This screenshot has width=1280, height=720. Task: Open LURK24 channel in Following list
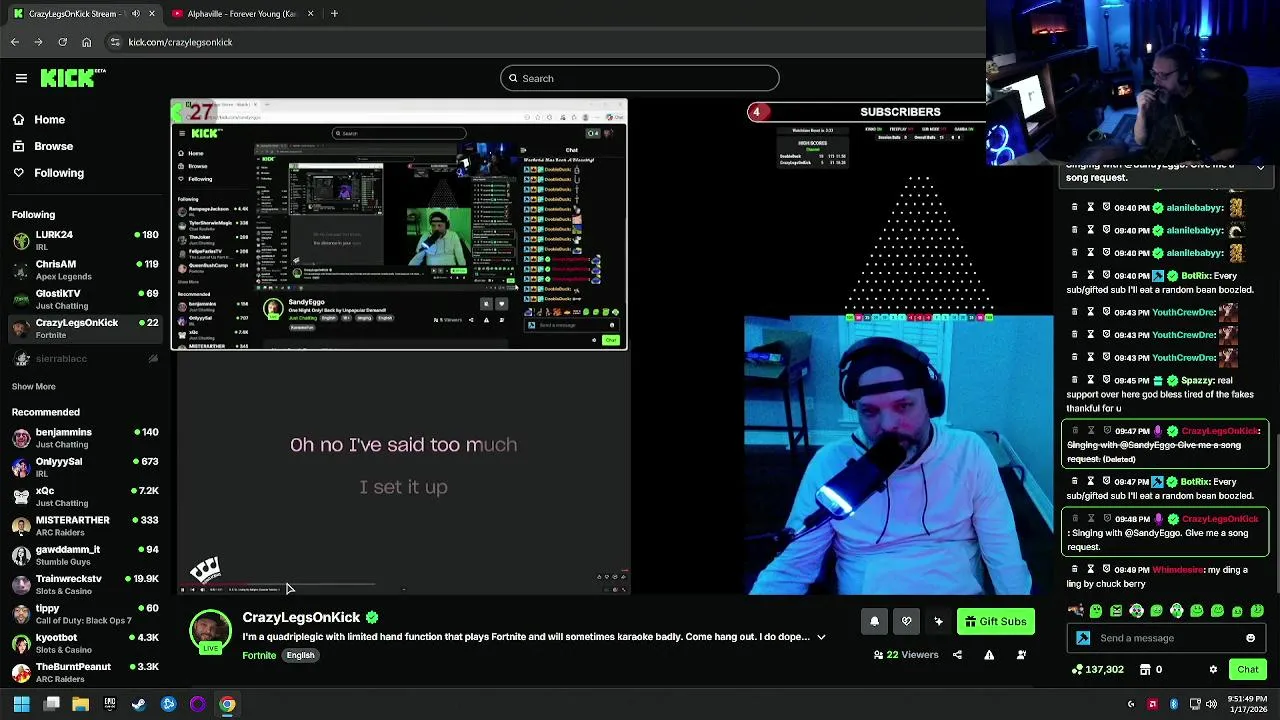coord(85,240)
